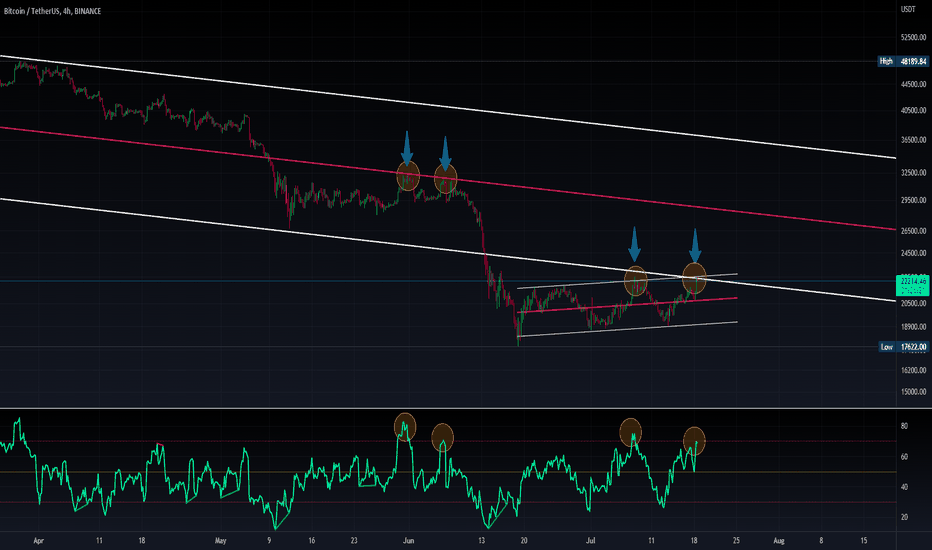Select the High 48189.84 price label
The image size is (932, 550).
[x=903, y=61]
